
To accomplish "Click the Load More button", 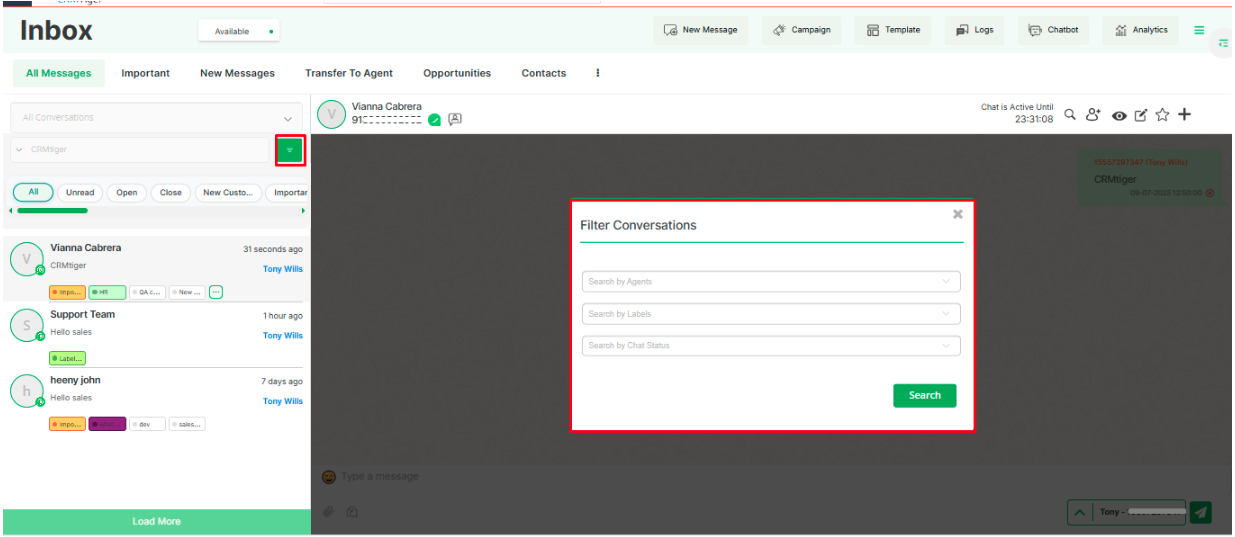I will tap(157, 521).
